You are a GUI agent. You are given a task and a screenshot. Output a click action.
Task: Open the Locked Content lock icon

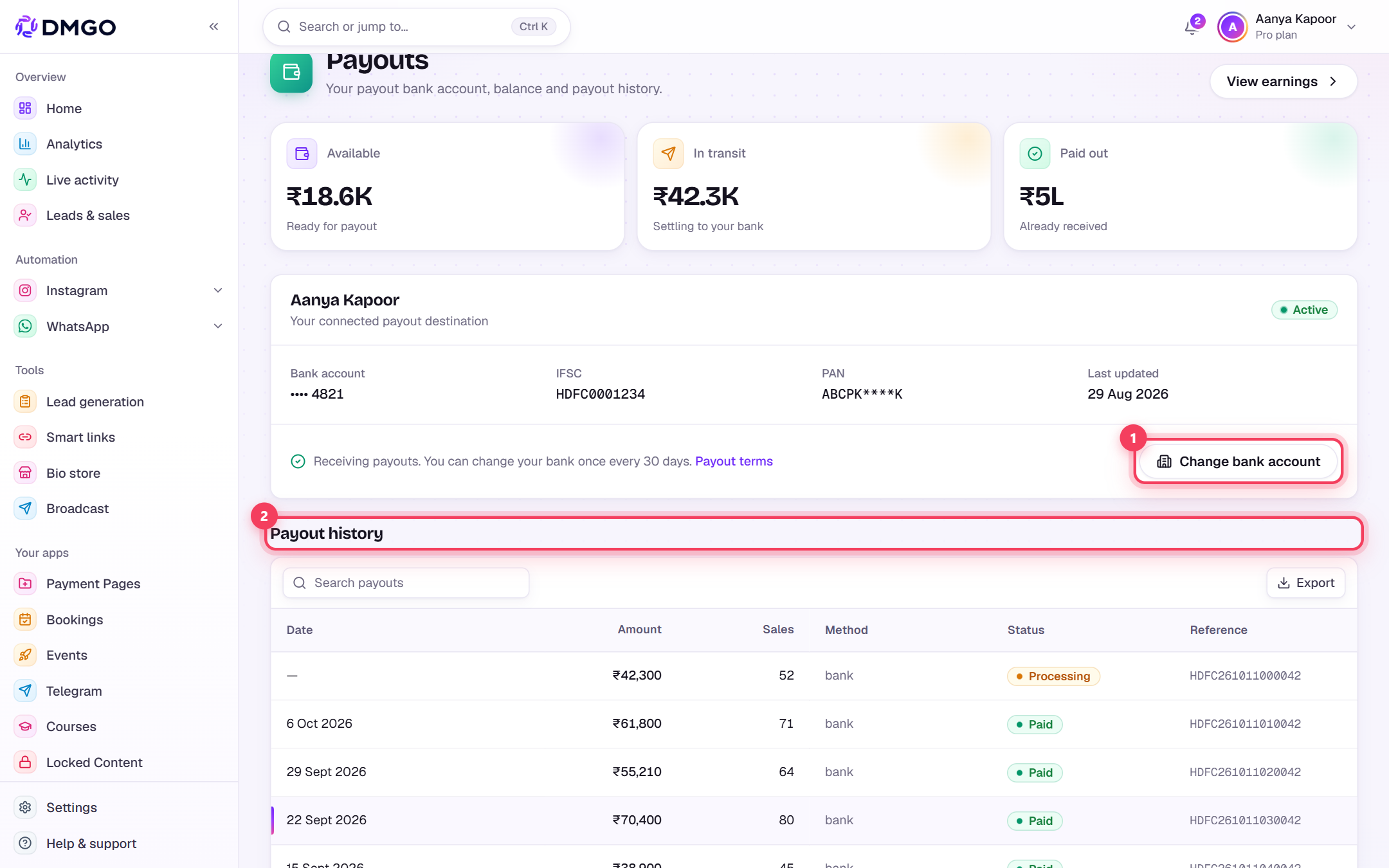[x=25, y=762]
